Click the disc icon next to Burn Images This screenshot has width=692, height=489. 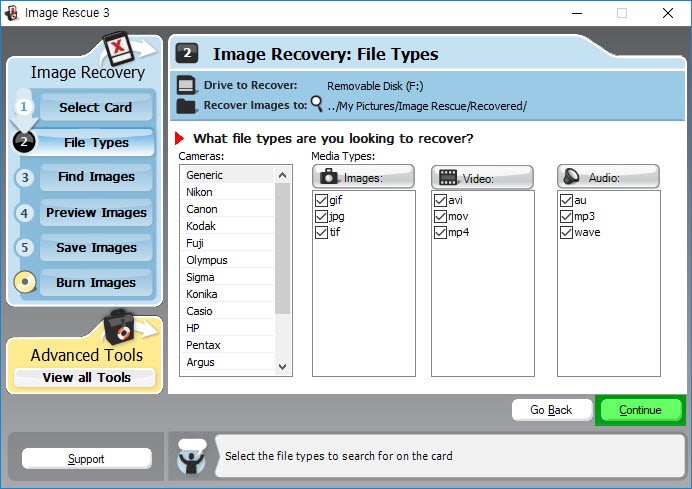click(25, 282)
